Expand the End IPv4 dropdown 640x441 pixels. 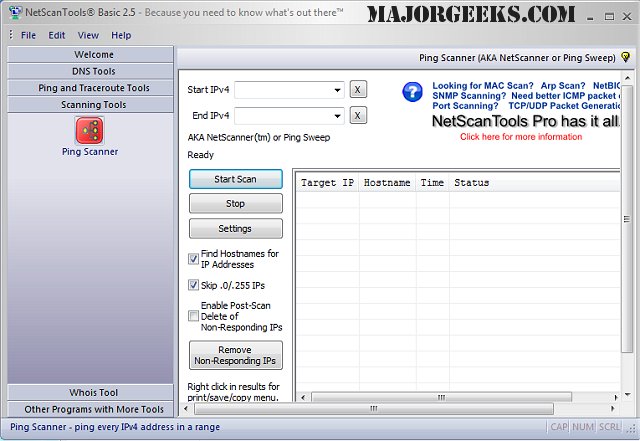[x=337, y=116]
